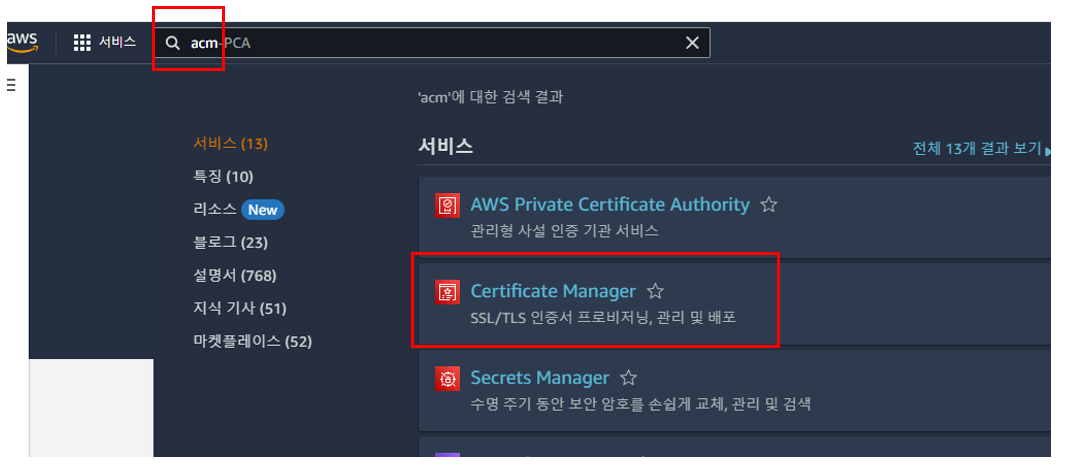Screen dimensions: 1073x476
Task: Select the 마켓플레이스 (52) filter
Action: tap(253, 341)
